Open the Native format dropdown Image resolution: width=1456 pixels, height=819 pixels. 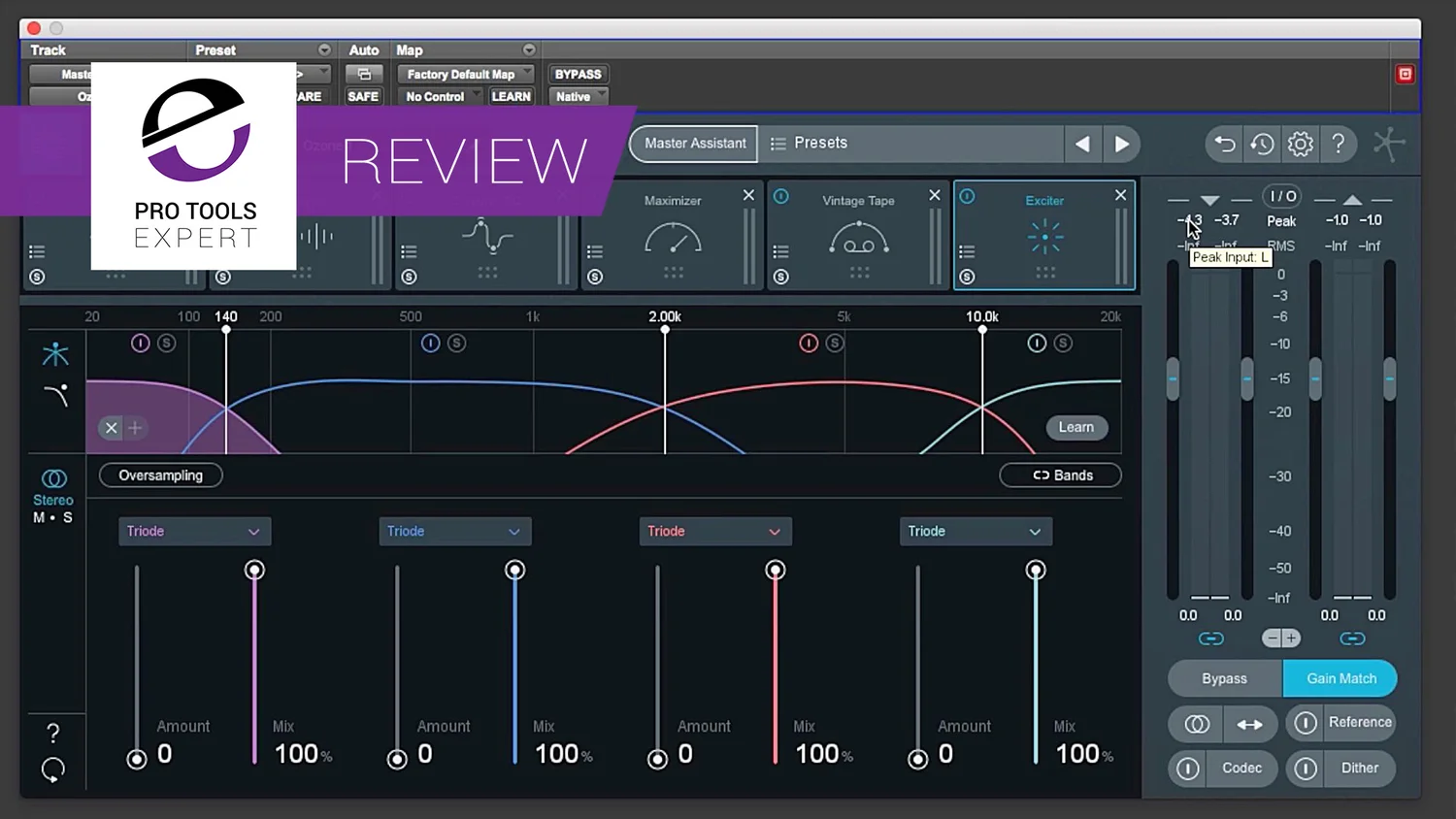click(x=579, y=96)
